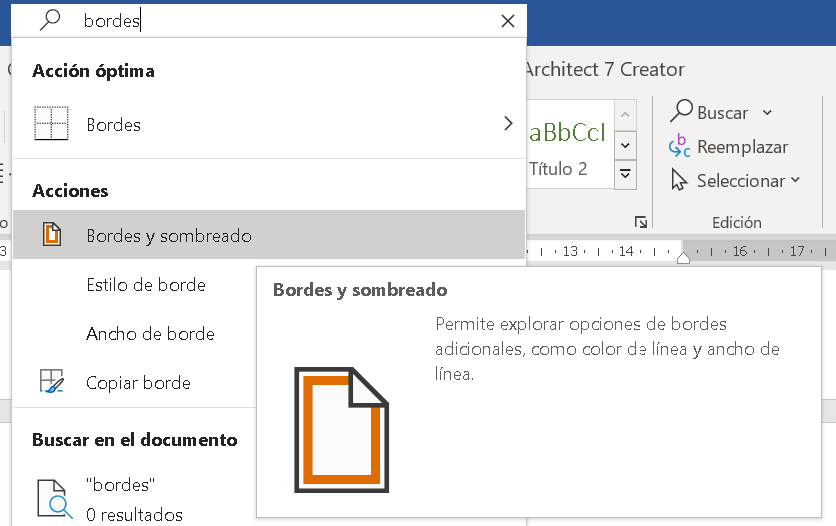Screen dimensions: 836x526
Task: Search document for "bordes" result entry
Action: tap(134, 499)
